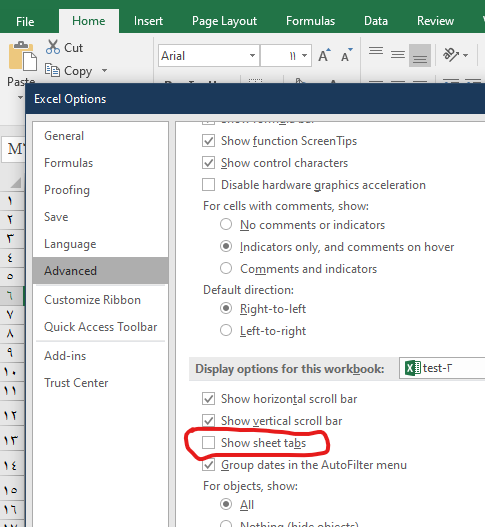Screen dimensions: 485x527
Task: Click the Excel workbook icon beside test
Action: [412, 368]
